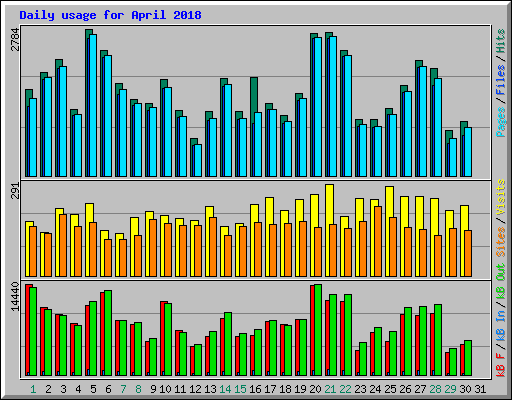This screenshot has height=400, width=512.
Task: Click green day label 21 on the x-axis
Action: pos(330,389)
